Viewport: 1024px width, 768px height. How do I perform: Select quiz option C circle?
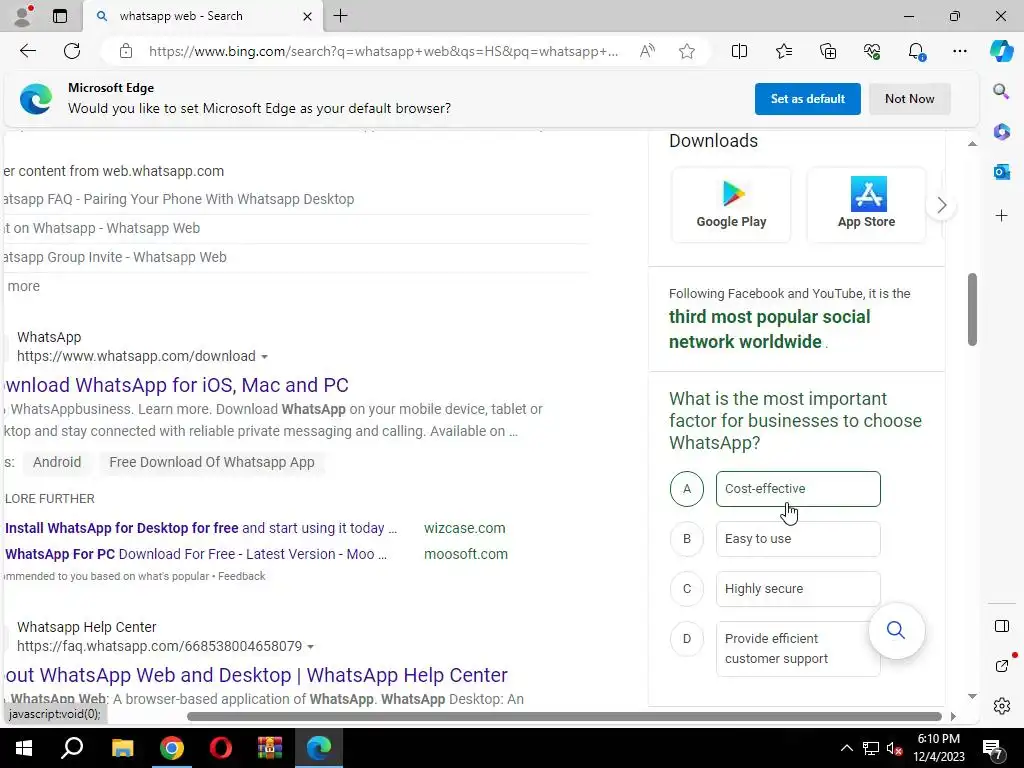[x=686, y=588]
